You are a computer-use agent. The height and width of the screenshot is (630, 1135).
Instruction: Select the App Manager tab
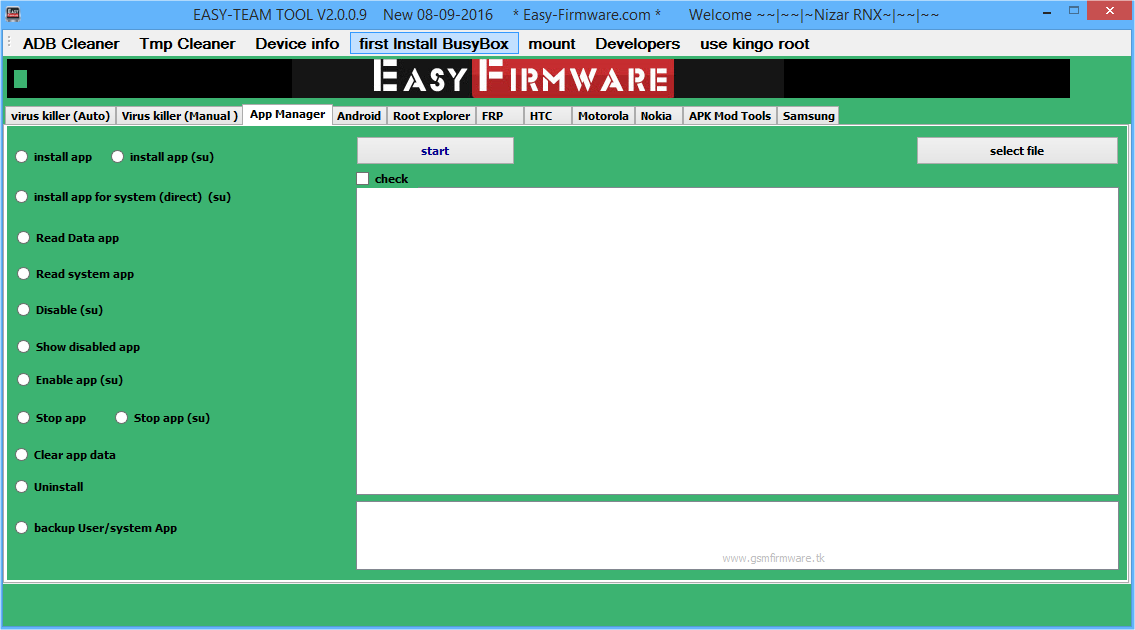[x=287, y=114]
